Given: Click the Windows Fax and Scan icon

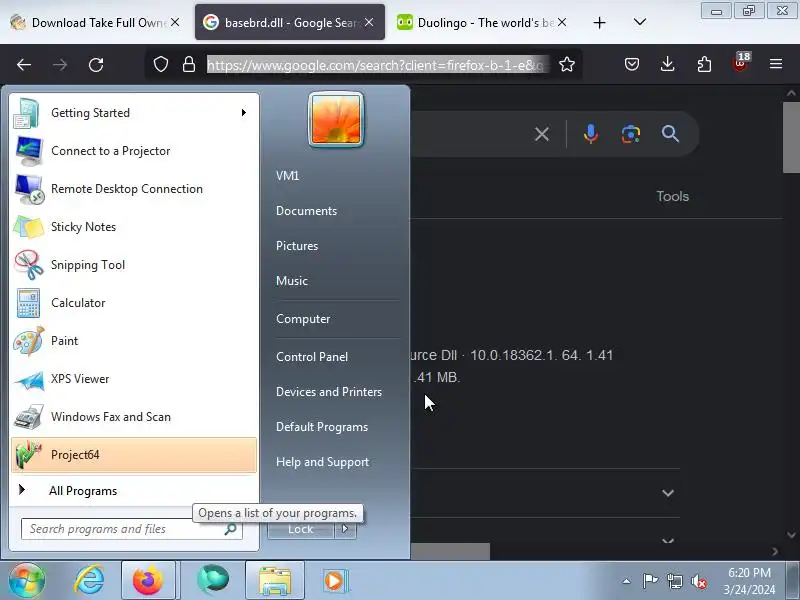Looking at the screenshot, I should pyautogui.click(x=29, y=417).
